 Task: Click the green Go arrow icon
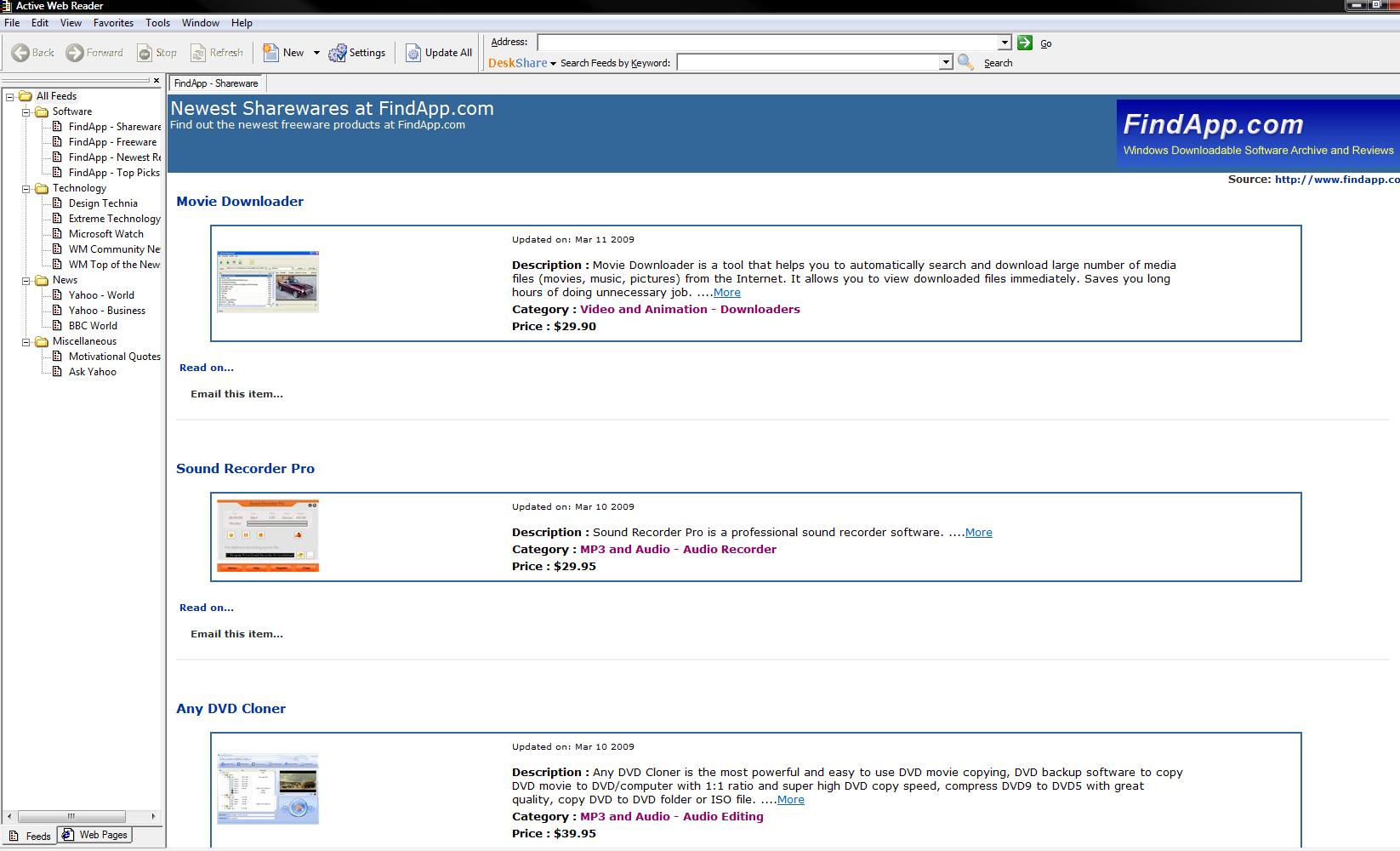[x=1025, y=43]
